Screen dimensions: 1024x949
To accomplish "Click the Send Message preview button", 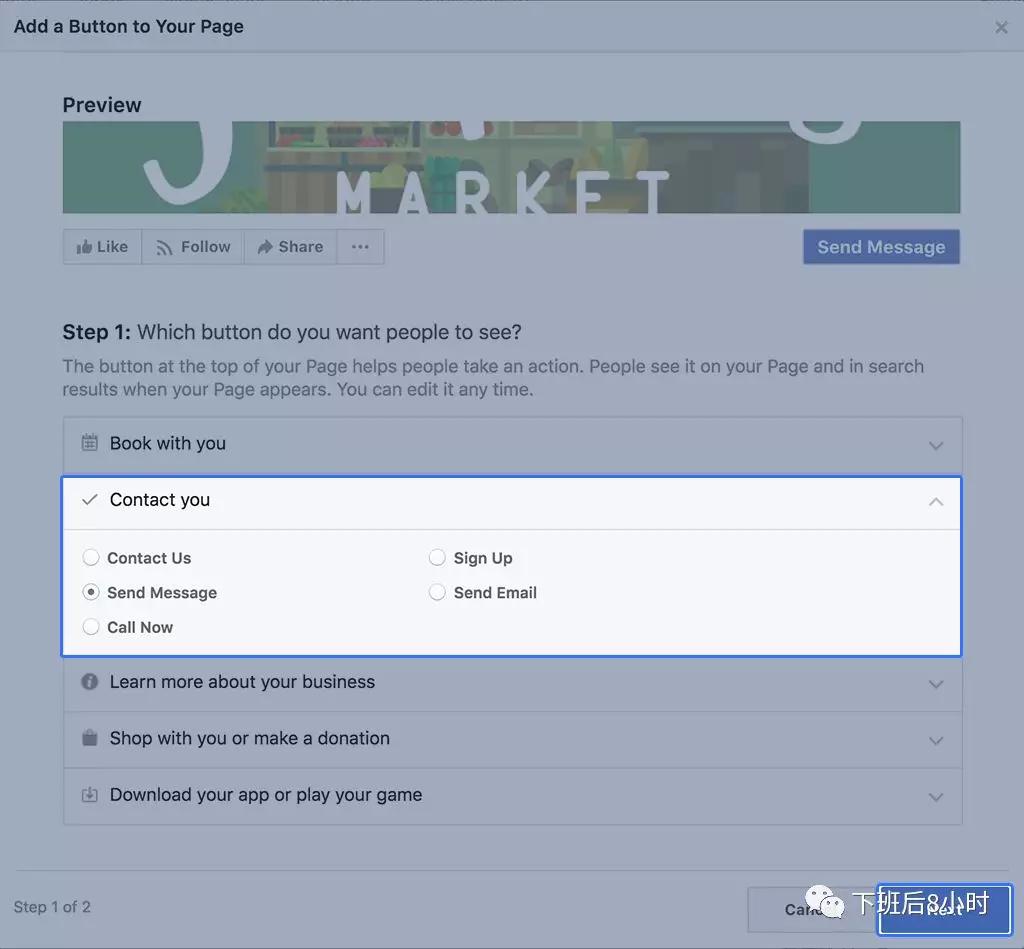I will [x=881, y=247].
